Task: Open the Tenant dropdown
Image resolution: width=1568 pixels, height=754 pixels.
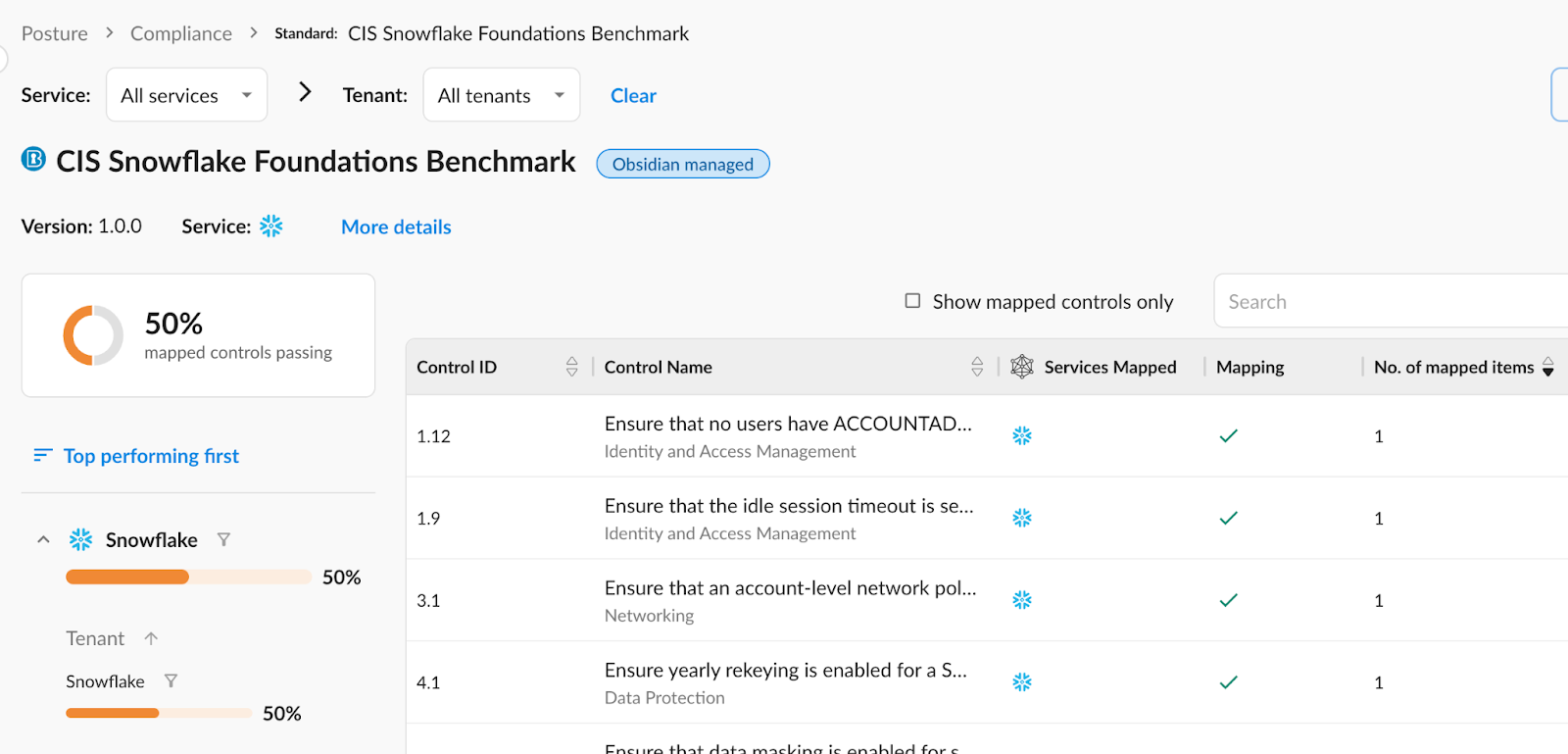Action: 501,95
